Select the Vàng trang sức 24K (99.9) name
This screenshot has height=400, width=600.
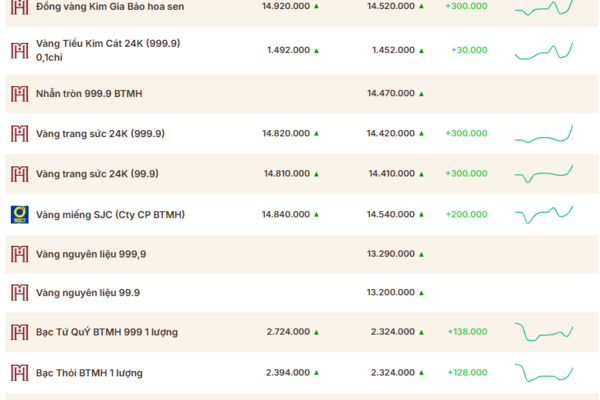pyautogui.click(x=97, y=174)
